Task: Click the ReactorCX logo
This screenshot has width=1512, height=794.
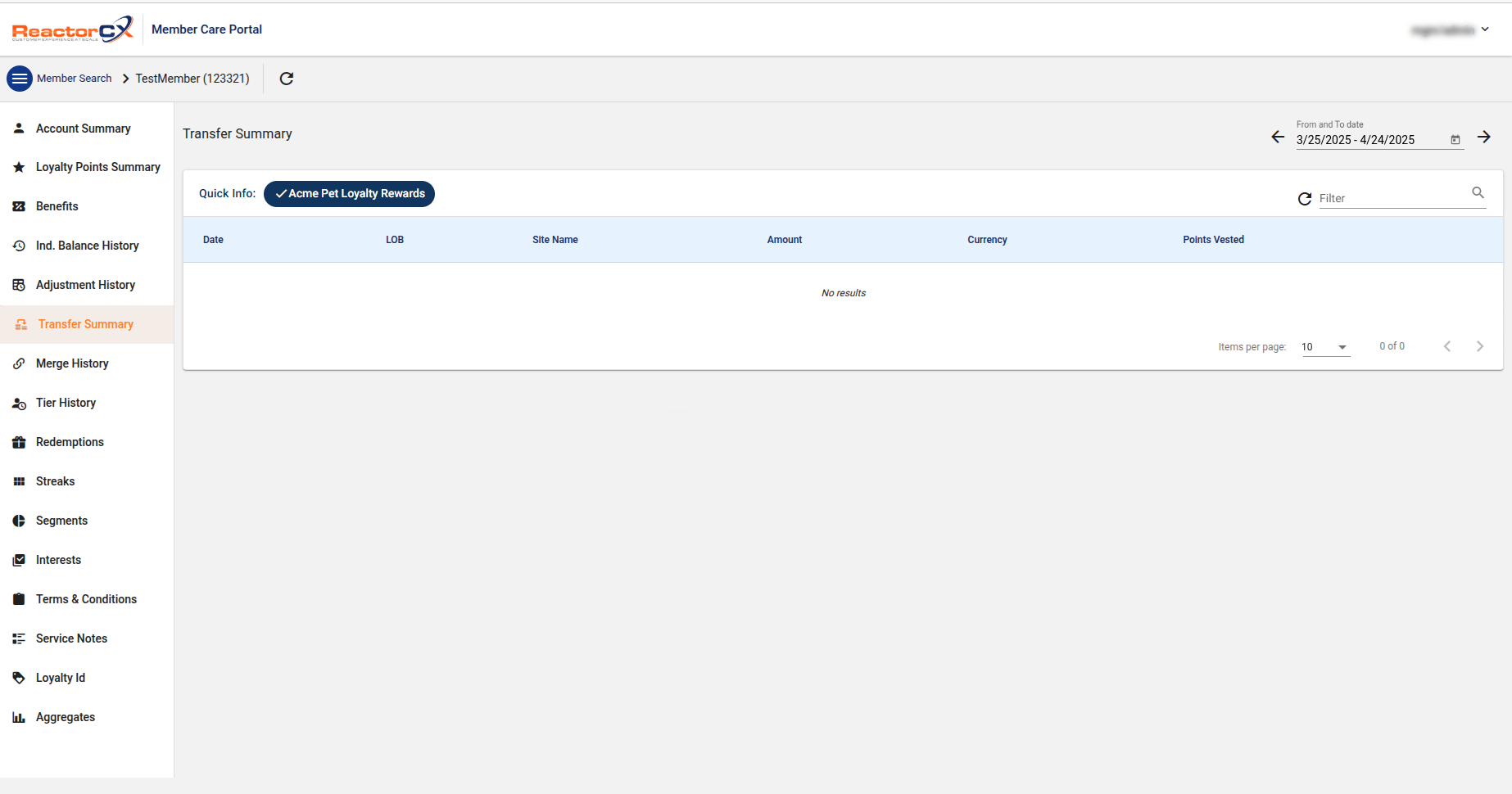Action: click(x=72, y=29)
